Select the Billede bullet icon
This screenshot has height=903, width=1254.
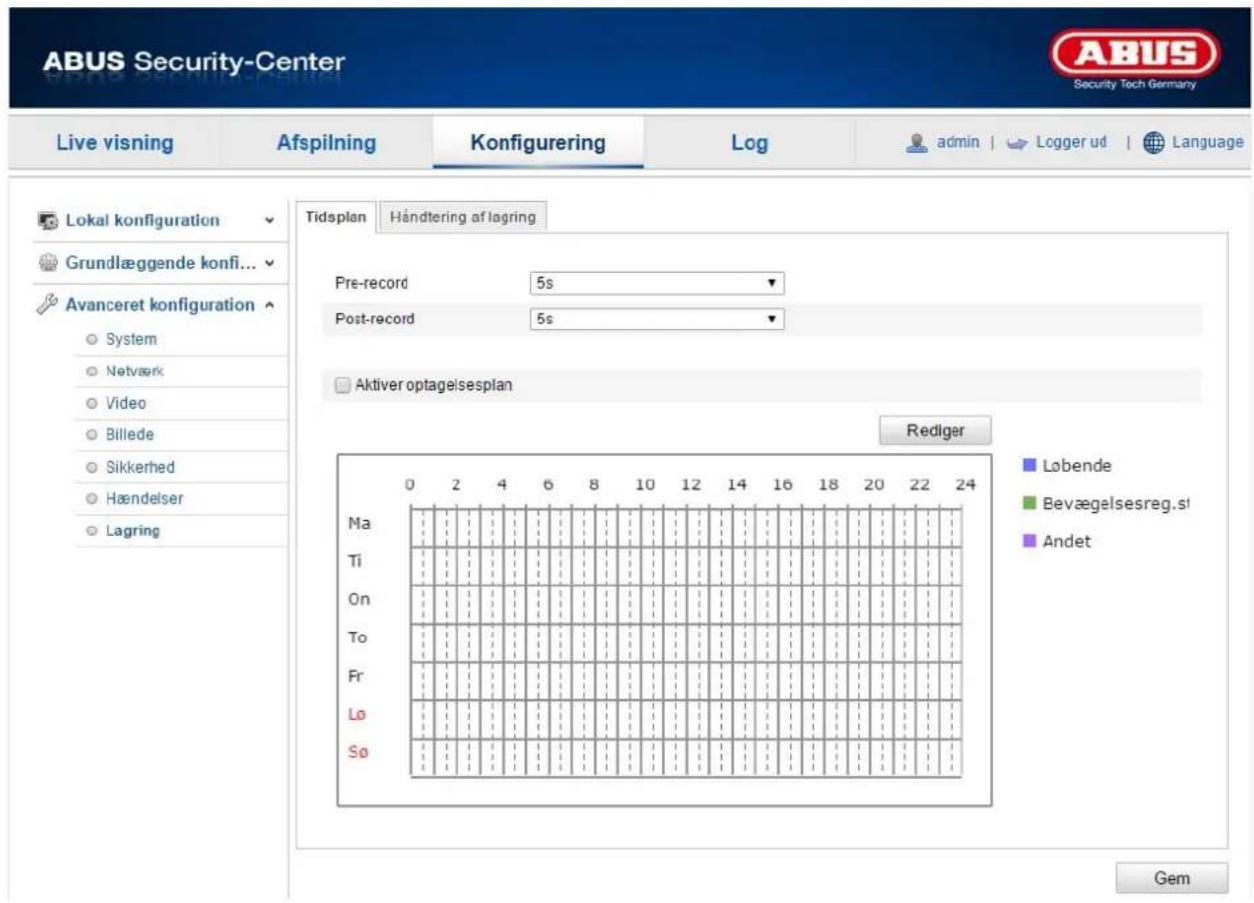tap(92, 435)
